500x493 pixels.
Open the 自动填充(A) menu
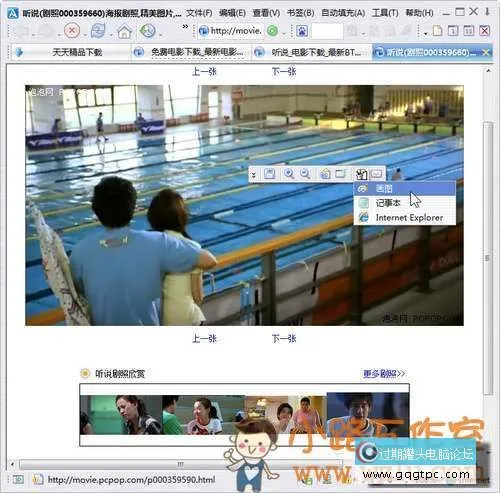(343, 13)
